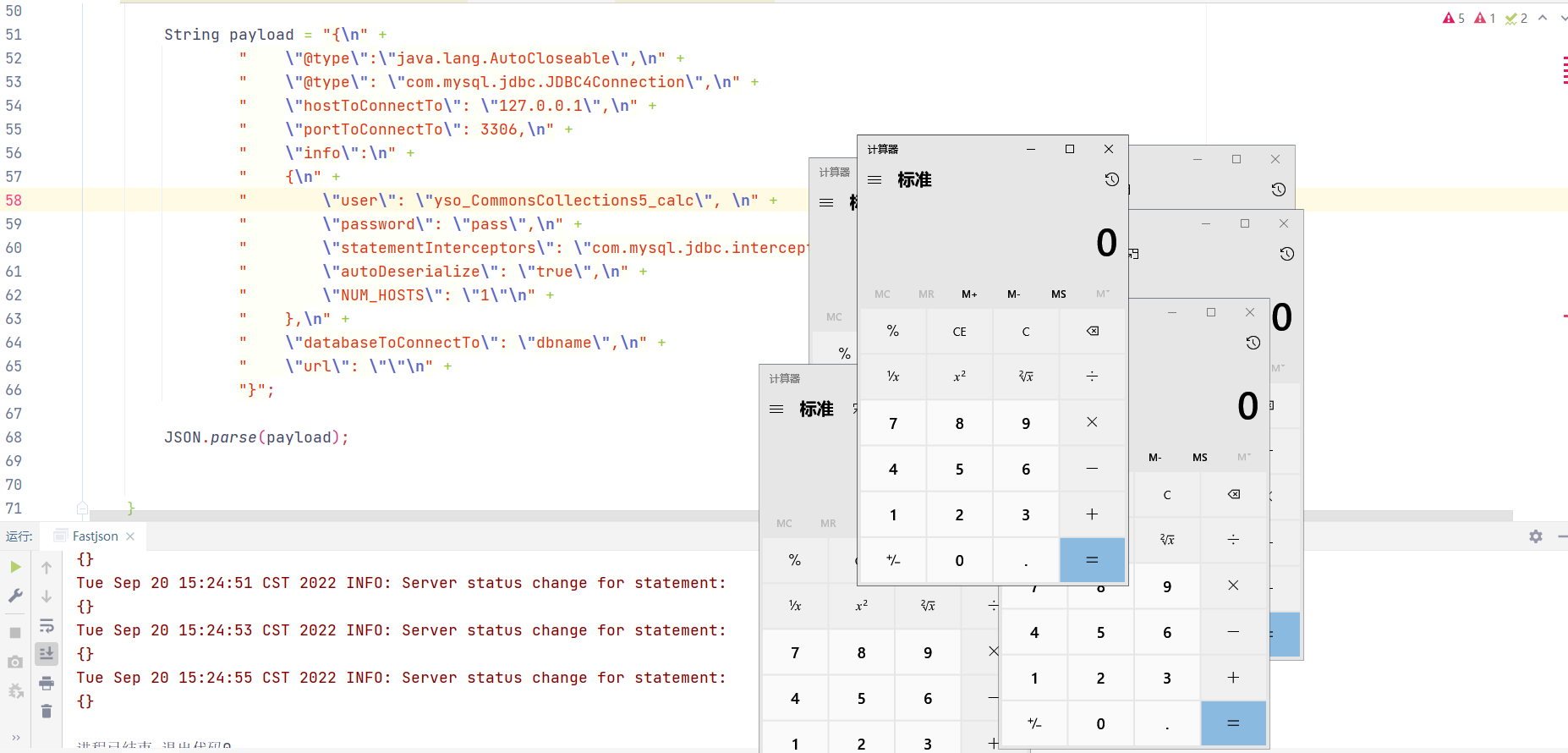Collapse code block at line 71 fold marker
Screen dimensions: 1568x753
click(x=82, y=508)
